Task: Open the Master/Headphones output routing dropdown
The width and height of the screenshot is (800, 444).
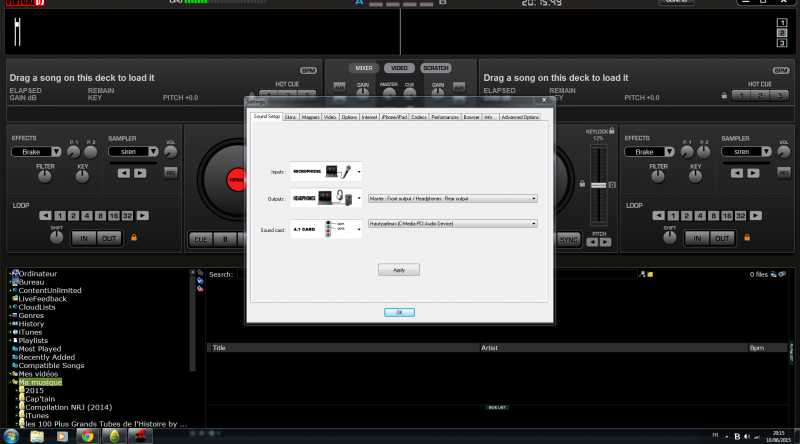Action: click(x=453, y=199)
